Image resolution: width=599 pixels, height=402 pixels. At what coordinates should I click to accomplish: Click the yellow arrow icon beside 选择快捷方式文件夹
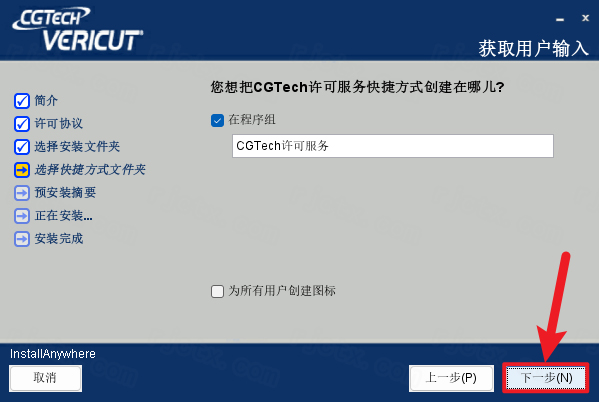22,170
